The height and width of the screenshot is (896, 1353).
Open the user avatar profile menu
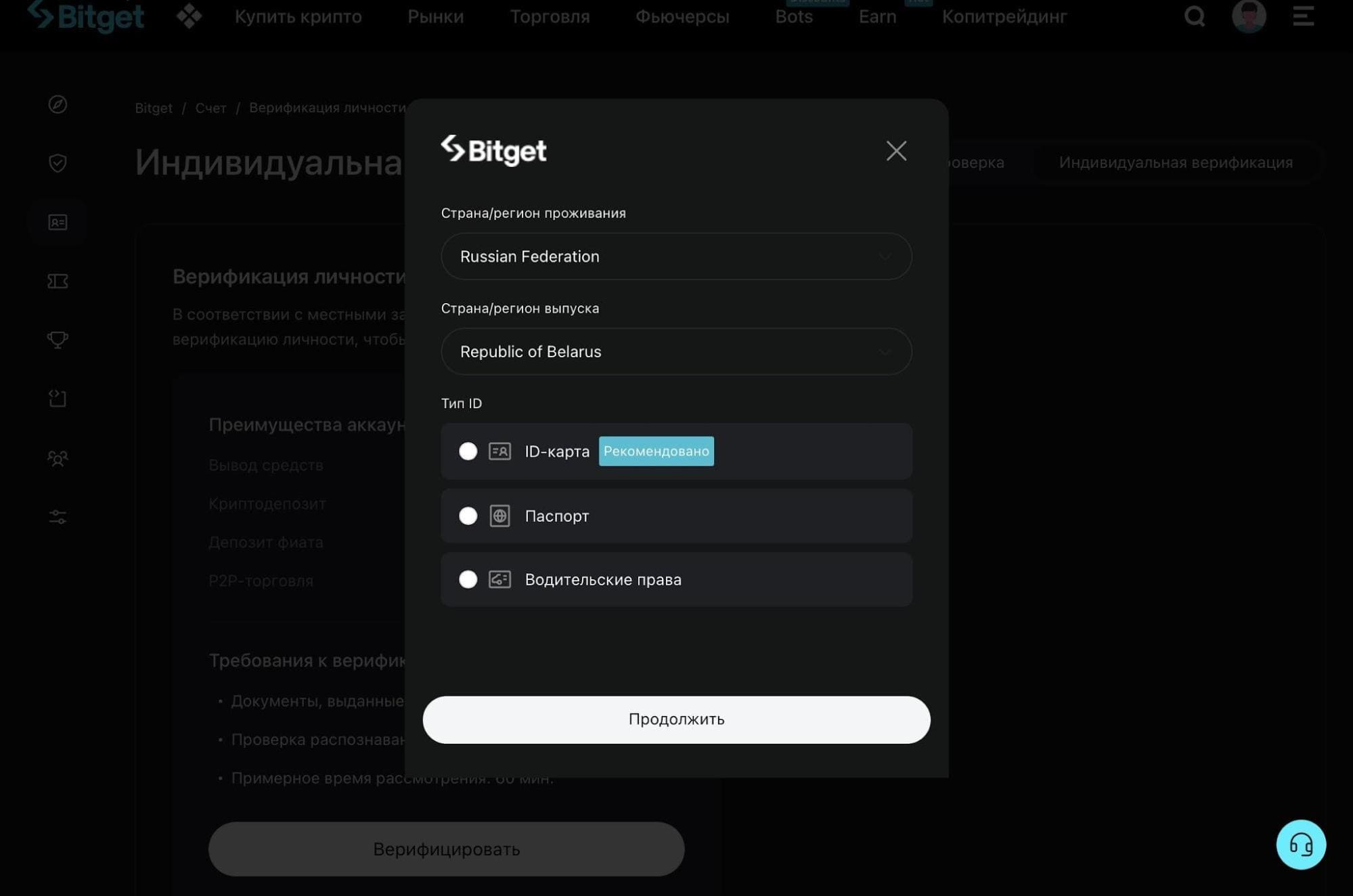tap(1249, 16)
